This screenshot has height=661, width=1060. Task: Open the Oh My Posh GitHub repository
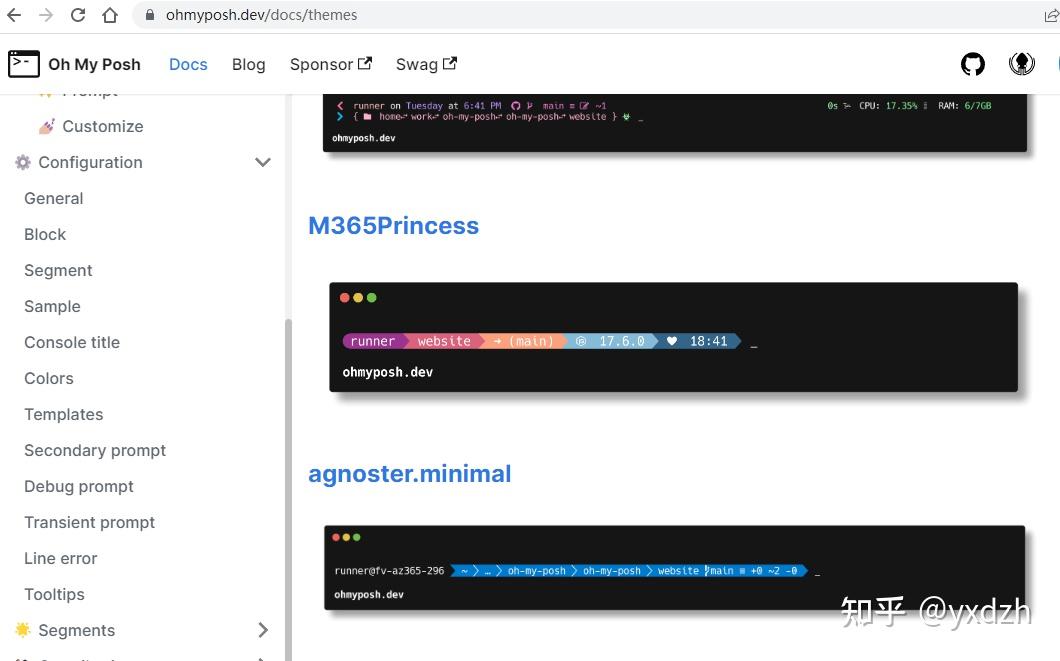[972, 63]
